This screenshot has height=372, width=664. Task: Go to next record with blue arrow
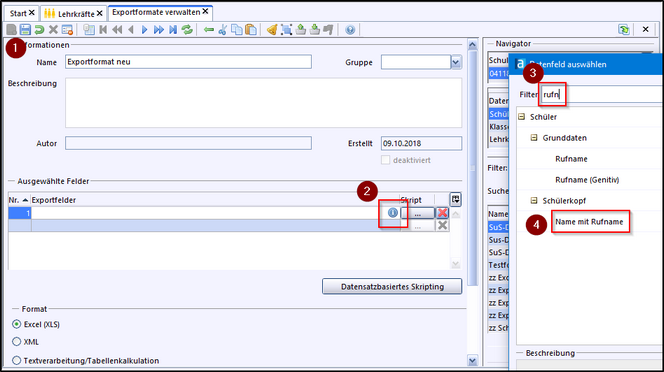click(145, 29)
